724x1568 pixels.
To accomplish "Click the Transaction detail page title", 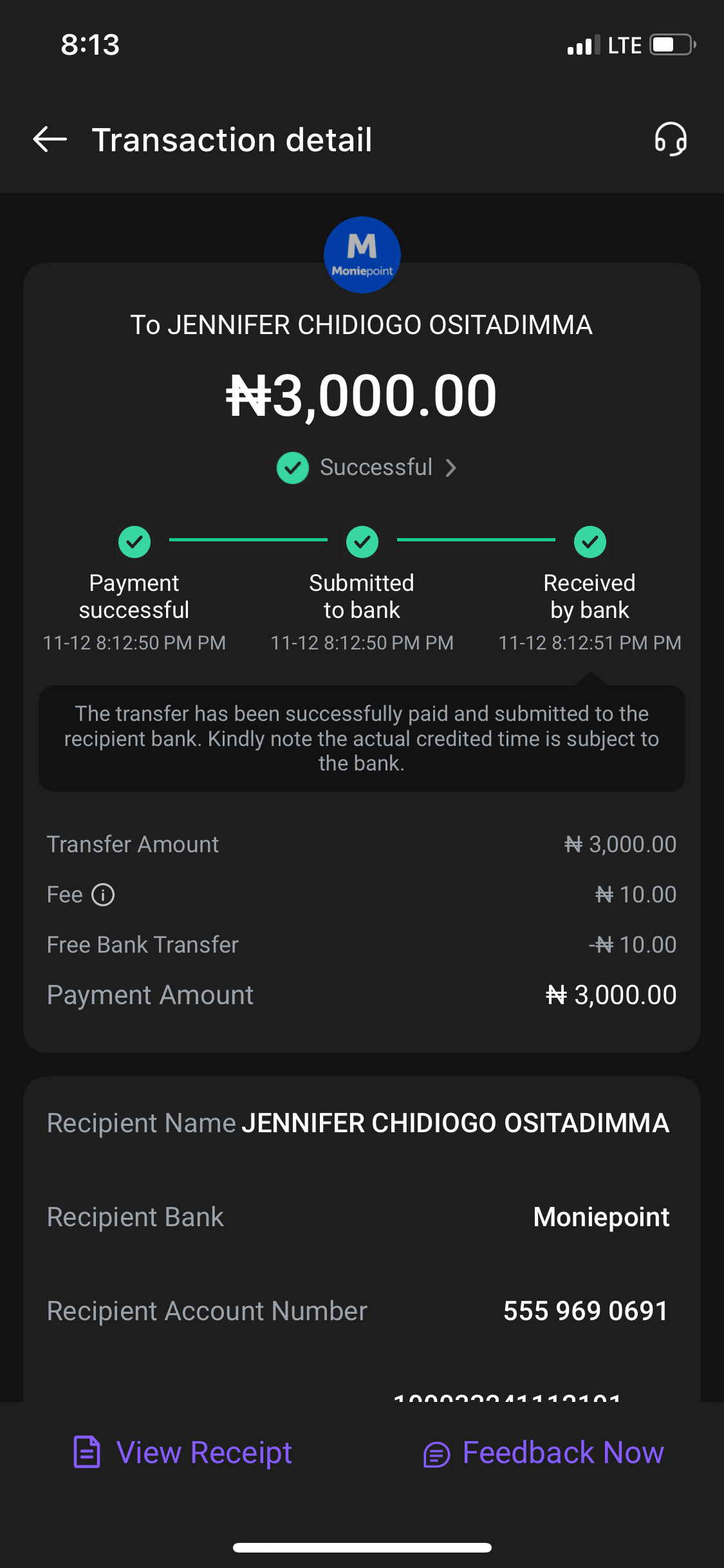I will 232,140.
